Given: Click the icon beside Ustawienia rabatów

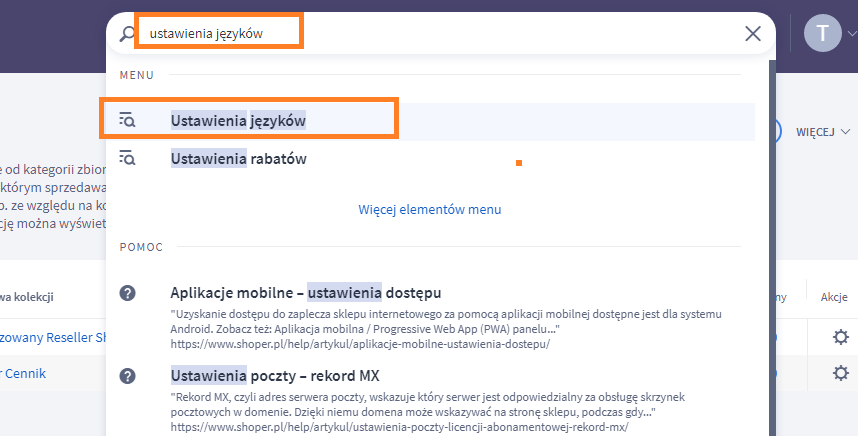Looking at the screenshot, I should 127,158.
